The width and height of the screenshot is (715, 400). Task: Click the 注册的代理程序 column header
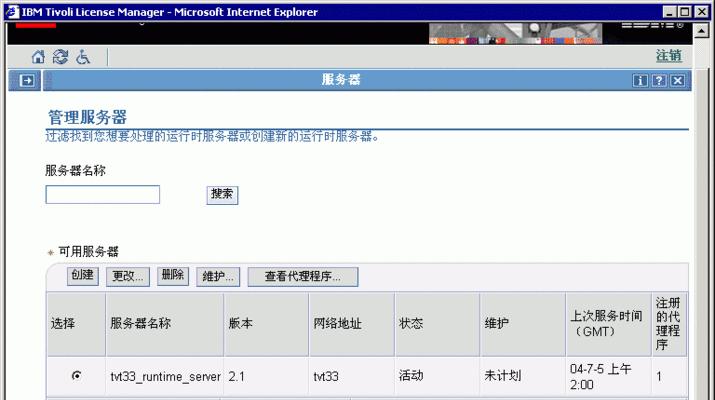click(x=668, y=324)
